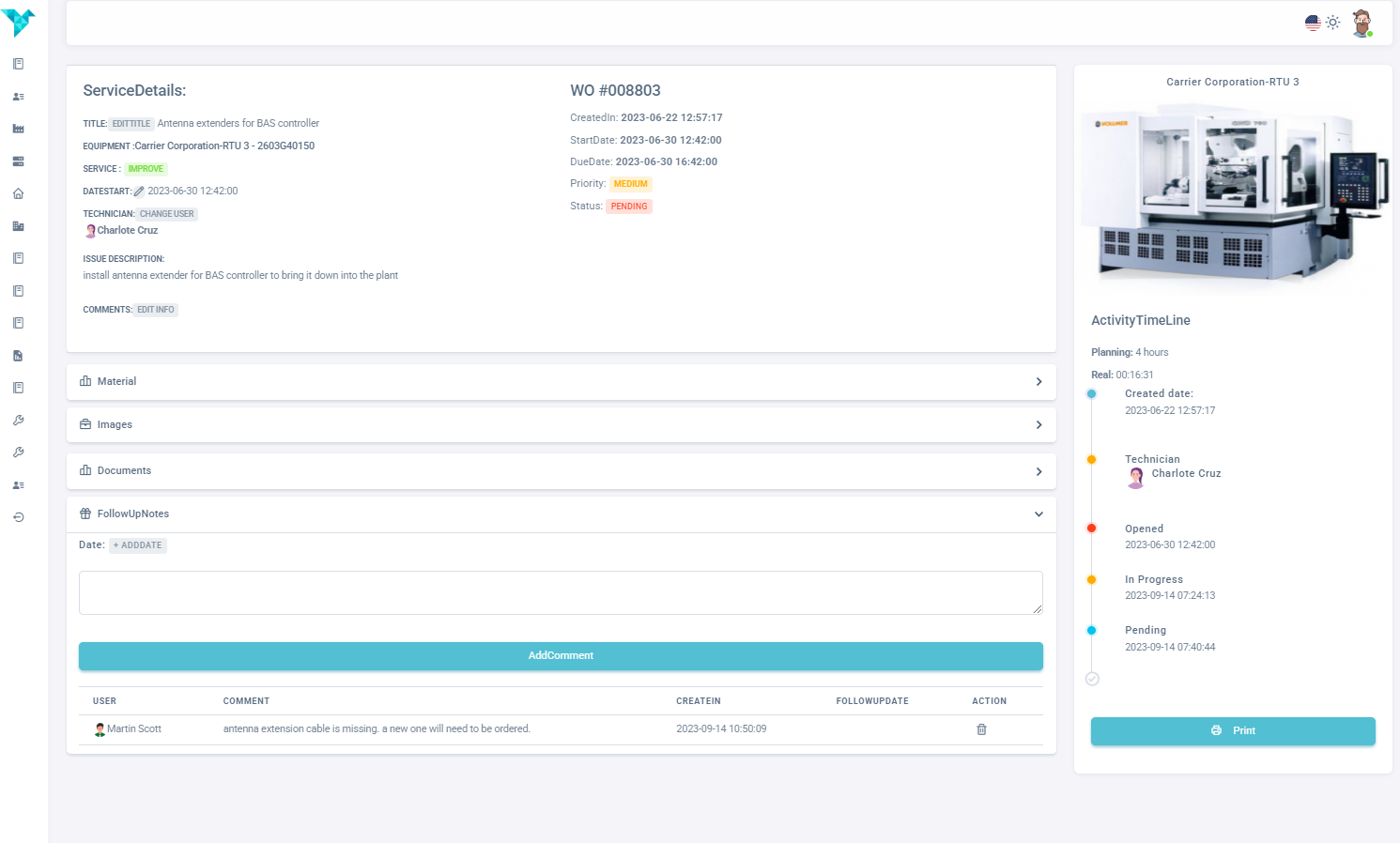Screen dimensions: 1400x843
Task: Click the pencil icon next to DATESTART
Action: (x=139, y=192)
